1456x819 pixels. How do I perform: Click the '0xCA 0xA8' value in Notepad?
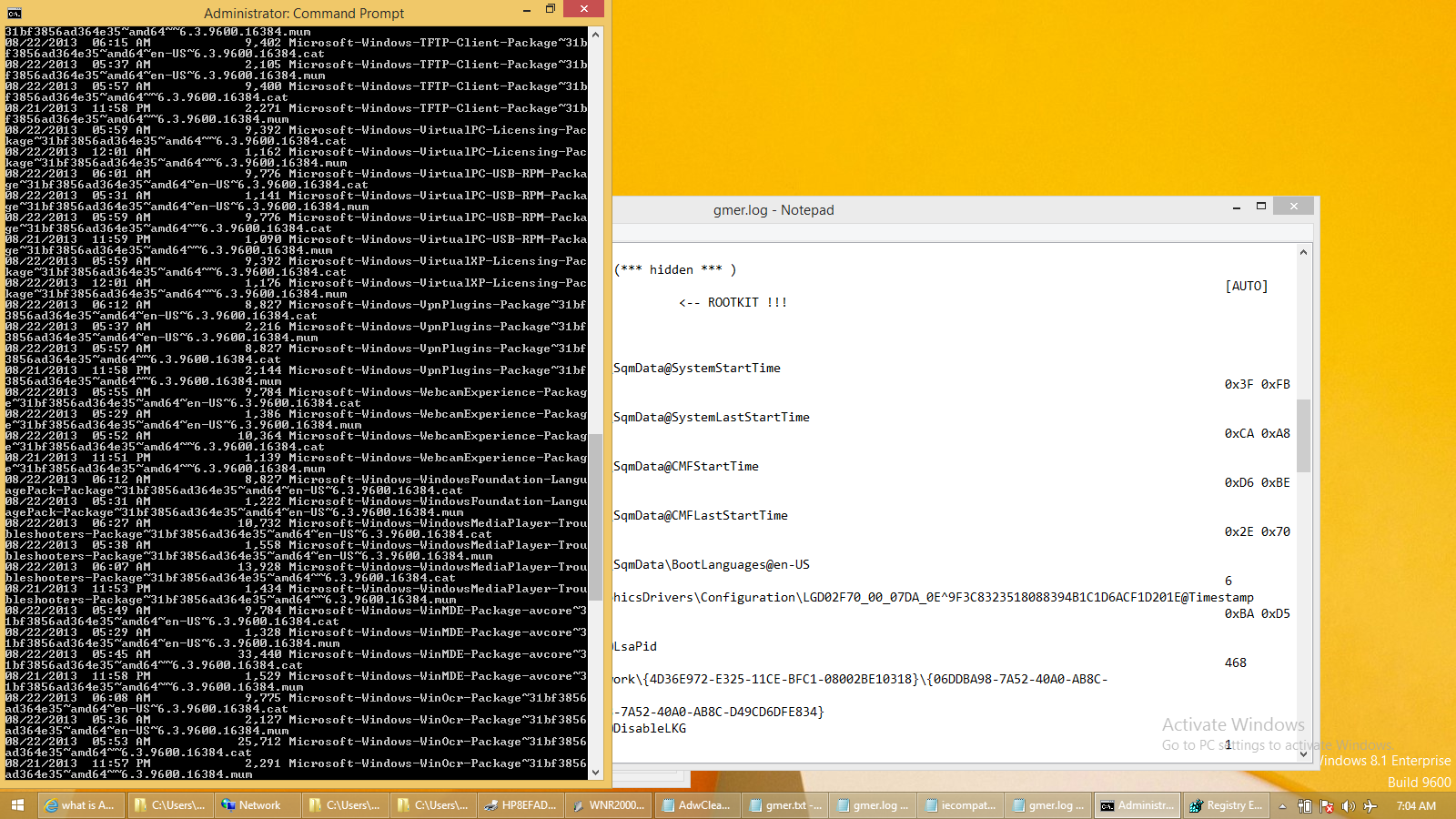[1258, 433]
